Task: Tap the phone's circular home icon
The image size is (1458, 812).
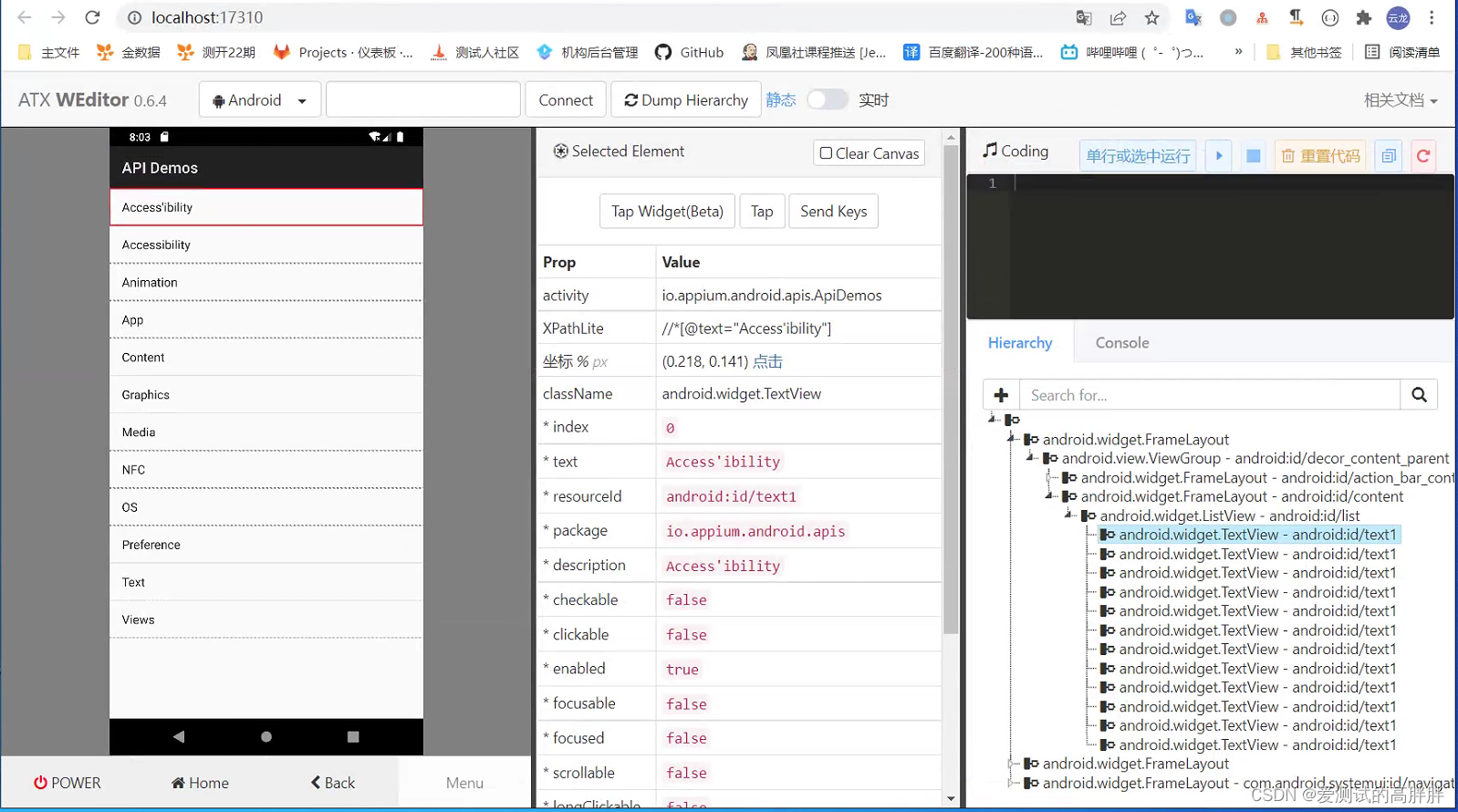Action: click(x=266, y=736)
